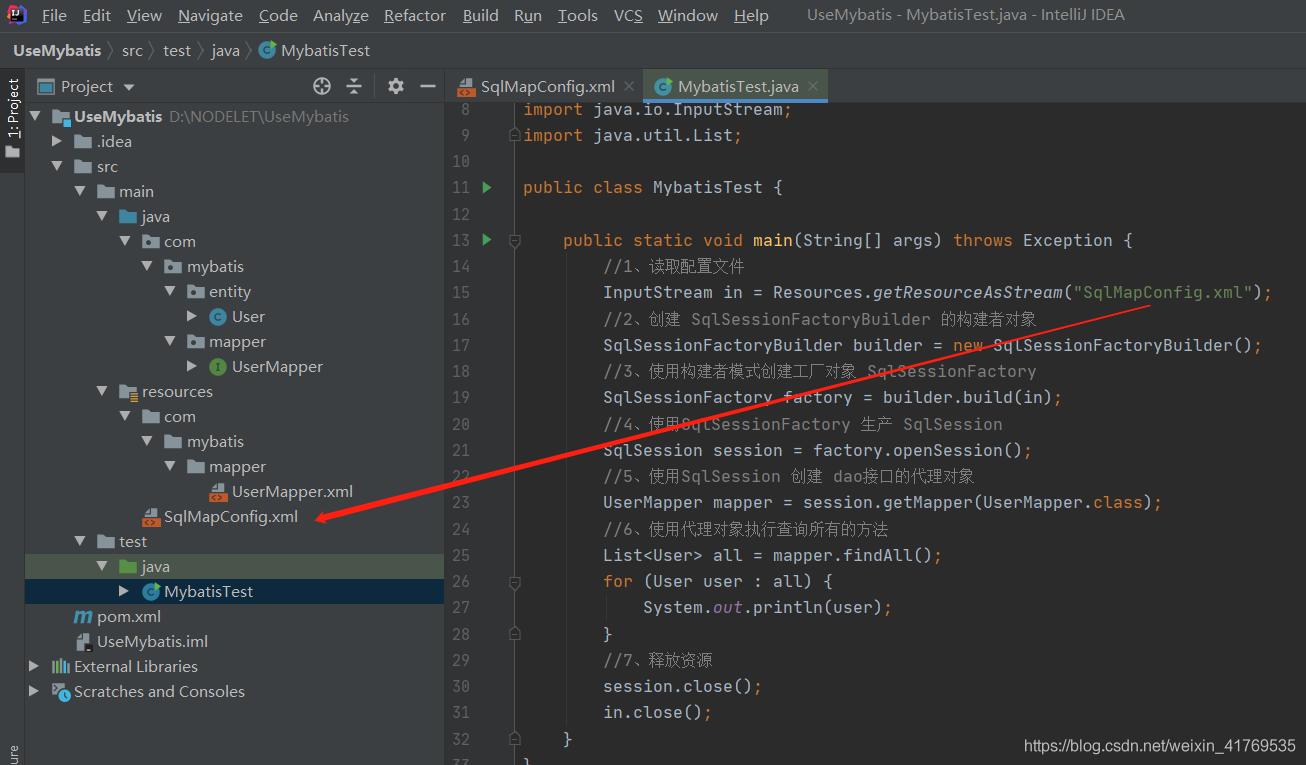The image size is (1306, 765).
Task: Click the SqlMapConfig.xml file icon in tree
Action: coord(150,517)
